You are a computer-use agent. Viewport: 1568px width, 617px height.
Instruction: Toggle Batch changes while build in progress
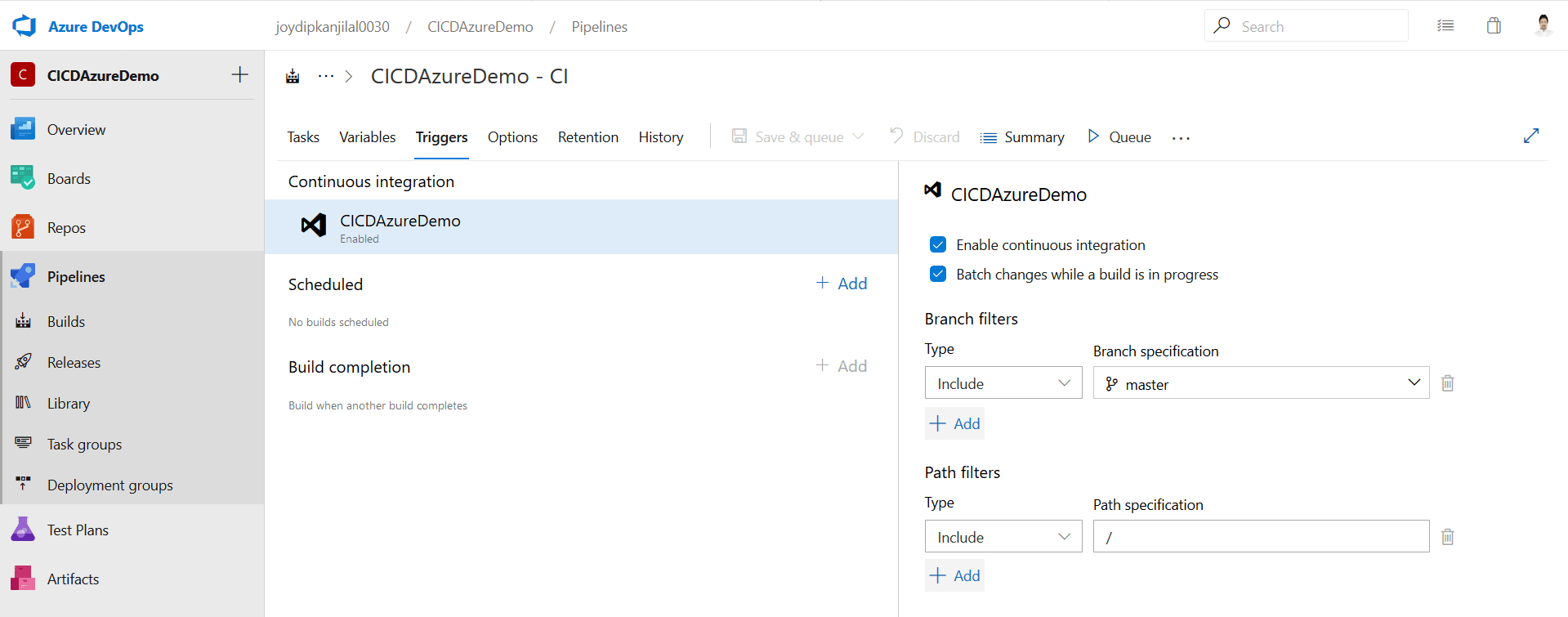938,274
